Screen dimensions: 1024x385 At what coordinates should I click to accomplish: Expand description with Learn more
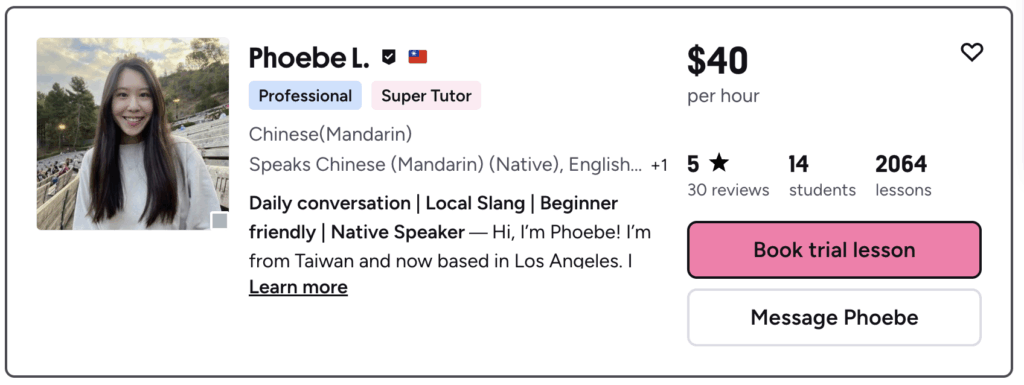298,287
